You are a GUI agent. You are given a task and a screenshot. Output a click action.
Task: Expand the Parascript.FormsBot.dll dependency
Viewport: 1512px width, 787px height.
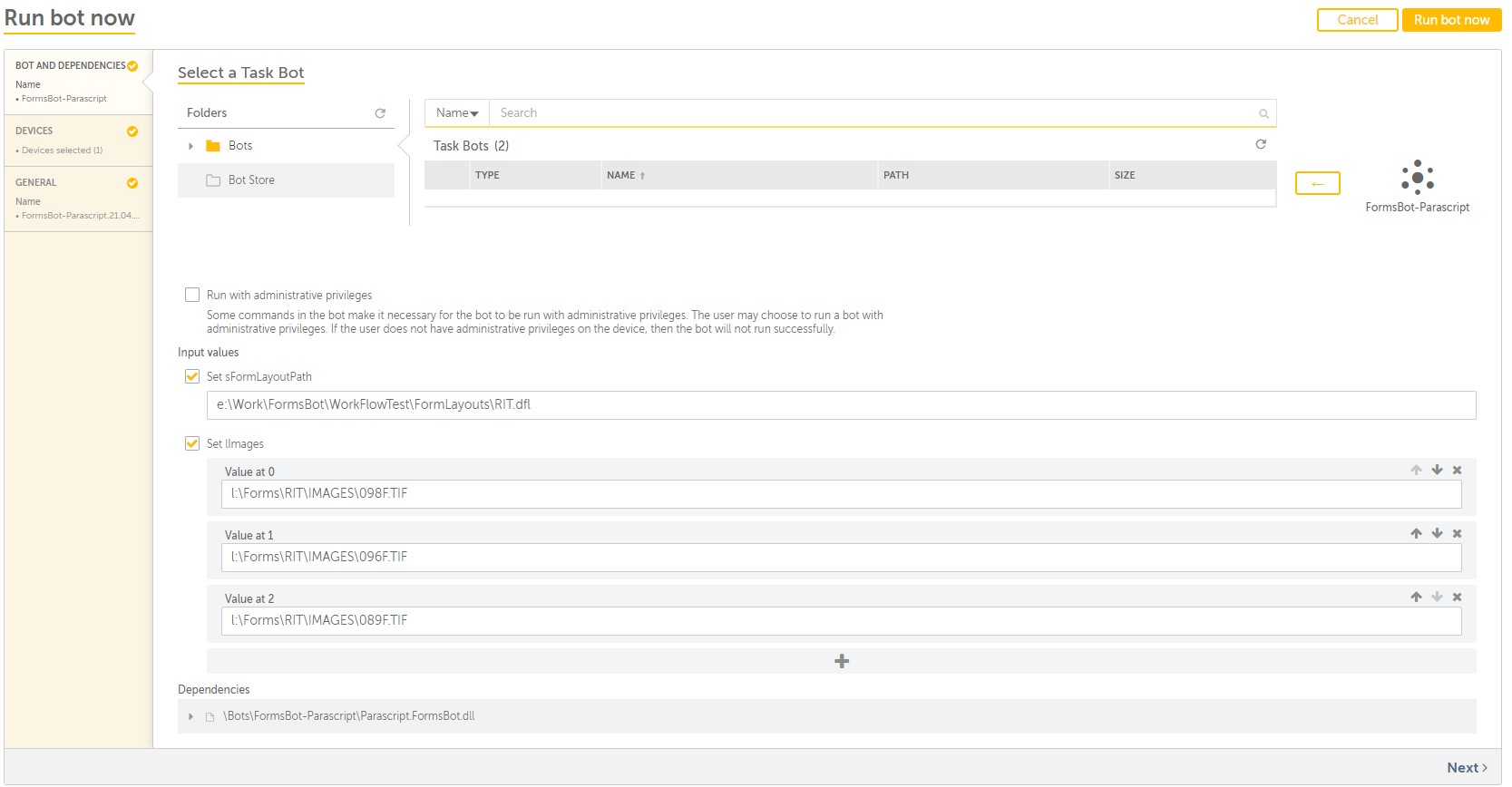point(190,717)
